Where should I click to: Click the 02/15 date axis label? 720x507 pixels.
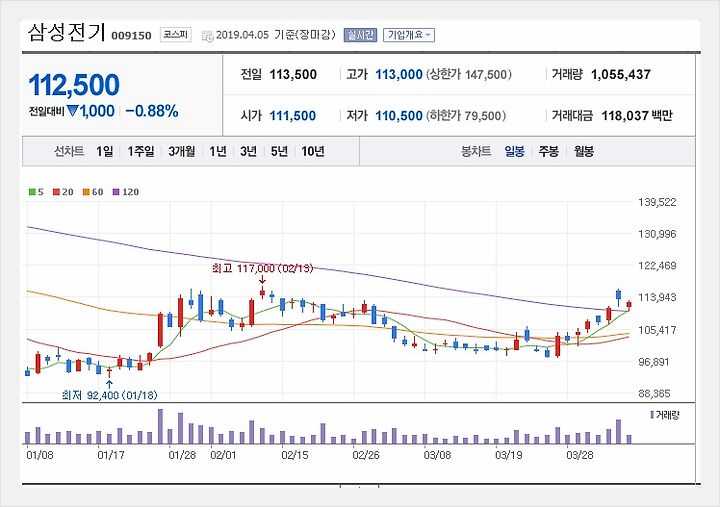click(x=295, y=455)
